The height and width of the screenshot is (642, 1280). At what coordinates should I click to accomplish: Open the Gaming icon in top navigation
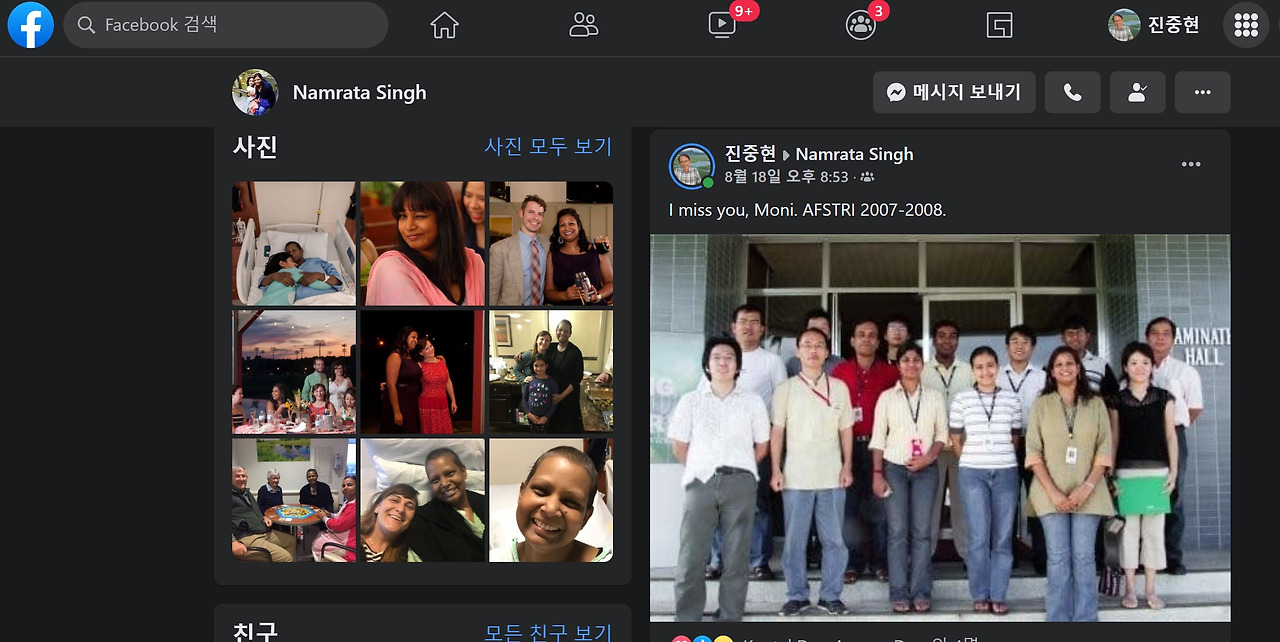pos(999,25)
